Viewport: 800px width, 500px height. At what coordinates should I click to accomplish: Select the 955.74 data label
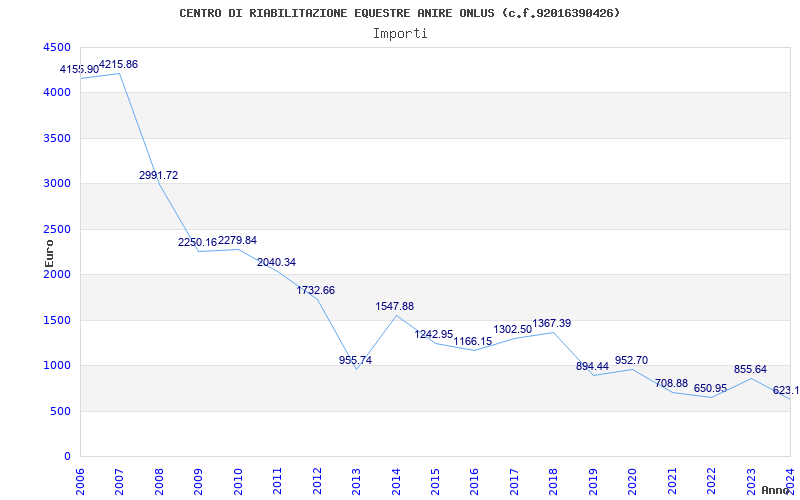coord(356,360)
